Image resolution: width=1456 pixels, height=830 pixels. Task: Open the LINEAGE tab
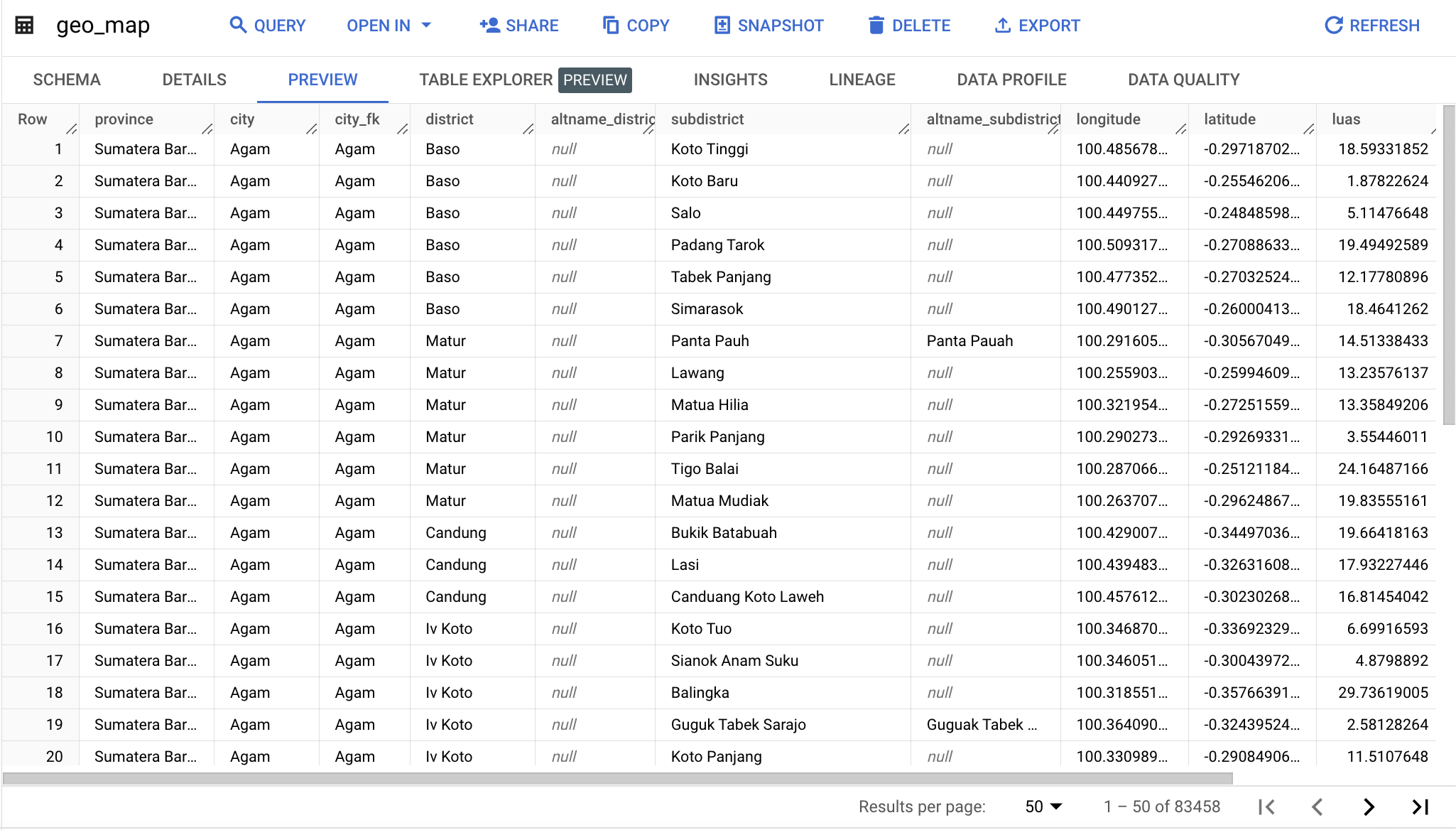click(x=862, y=80)
